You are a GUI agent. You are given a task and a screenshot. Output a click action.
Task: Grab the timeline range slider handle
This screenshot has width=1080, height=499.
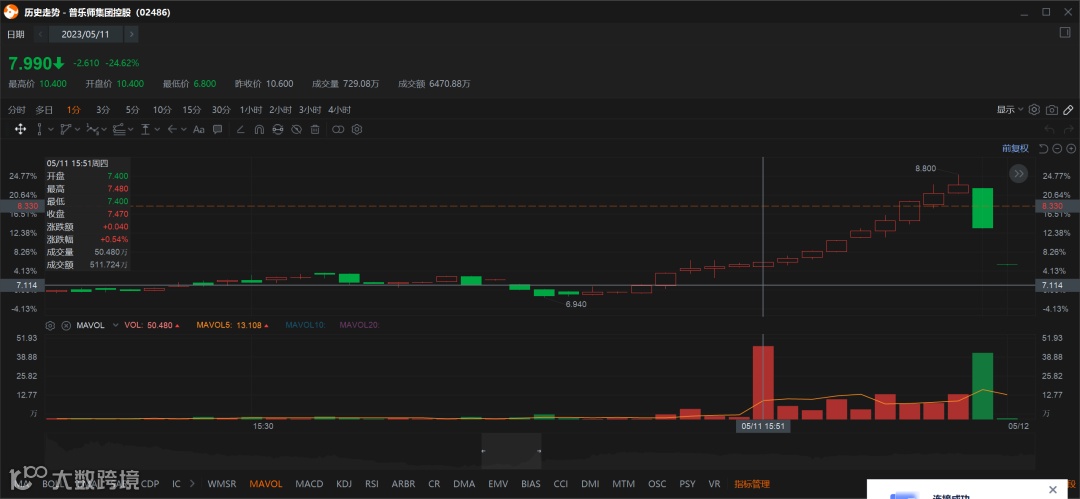(511, 451)
